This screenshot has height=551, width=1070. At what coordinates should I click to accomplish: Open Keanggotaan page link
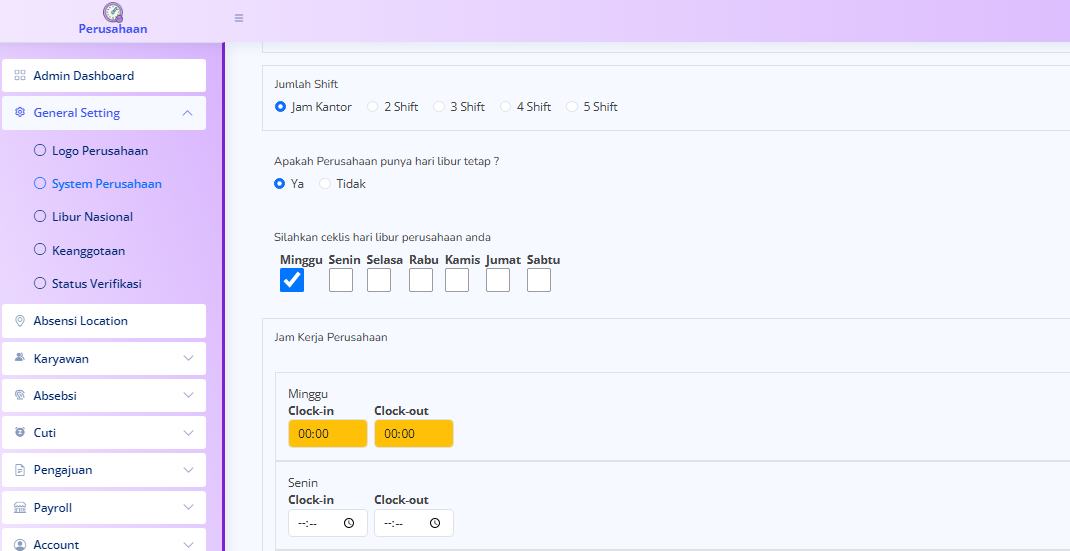88,251
